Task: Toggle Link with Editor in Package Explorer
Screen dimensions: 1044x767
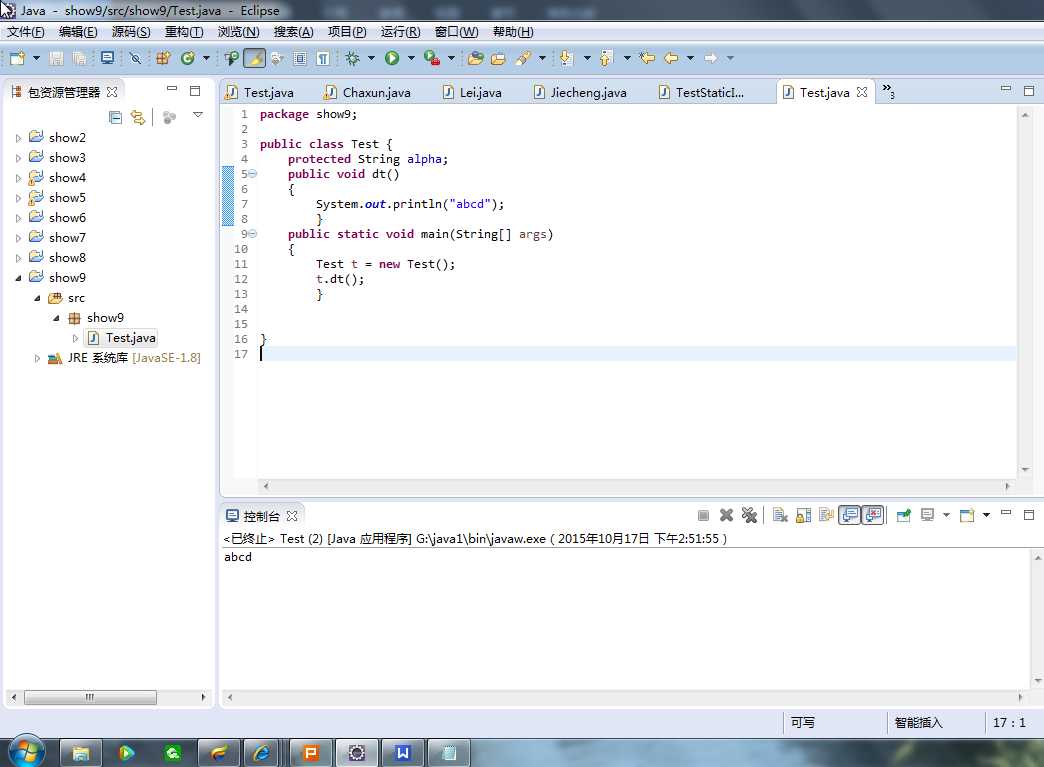Action: click(138, 118)
